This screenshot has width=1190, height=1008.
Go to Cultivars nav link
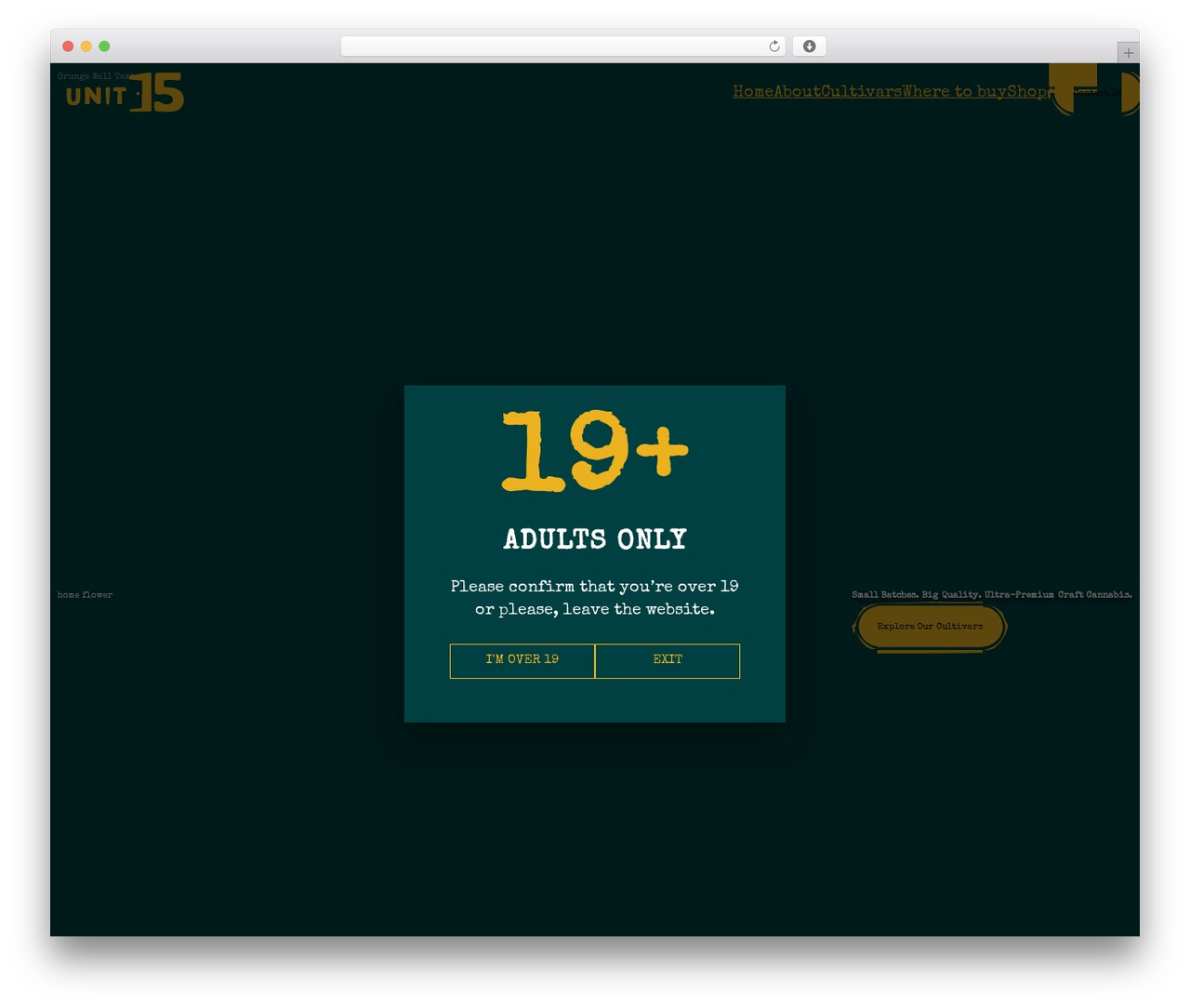click(x=861, y=91)
